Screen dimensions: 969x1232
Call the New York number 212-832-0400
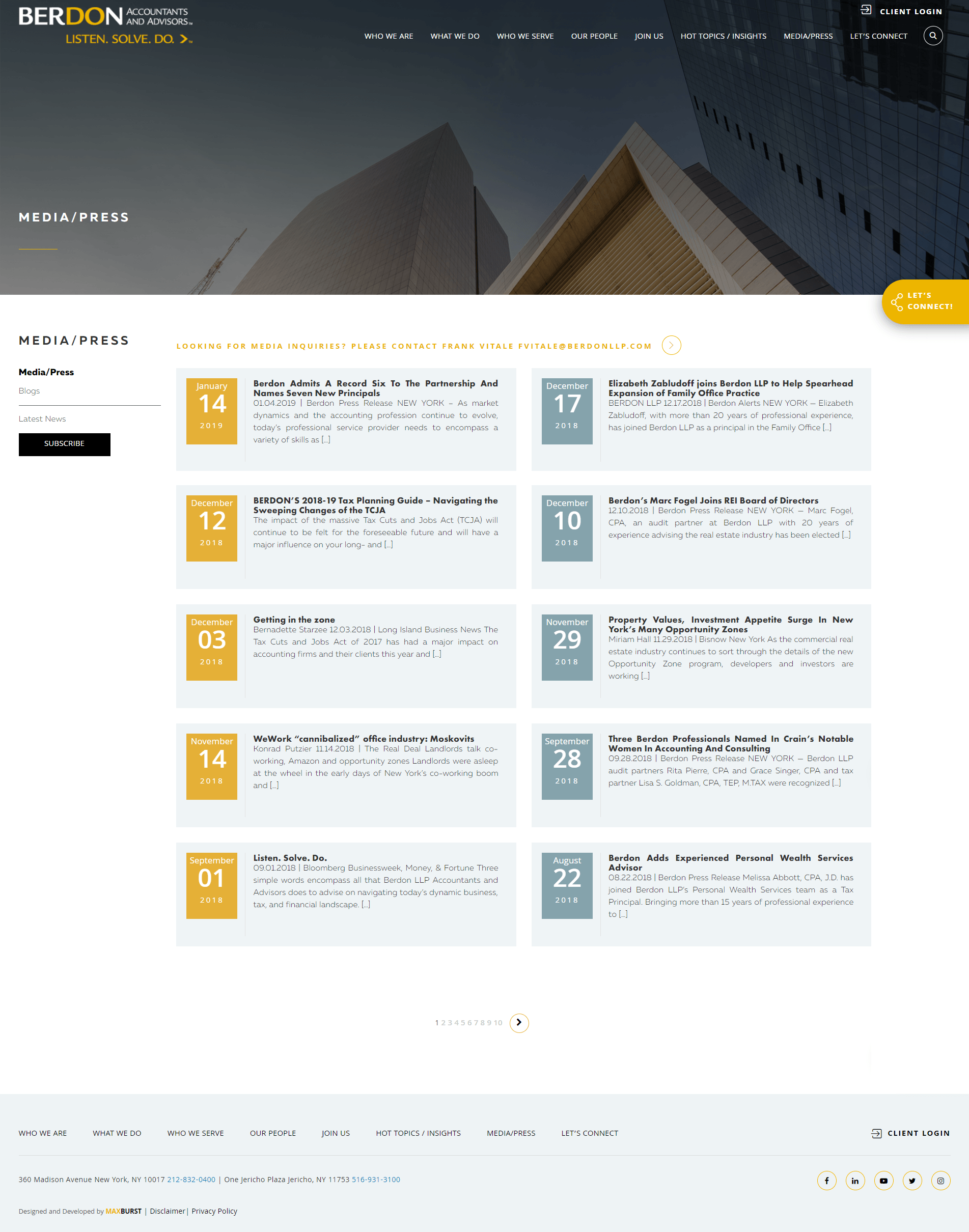coord(191,1179)
